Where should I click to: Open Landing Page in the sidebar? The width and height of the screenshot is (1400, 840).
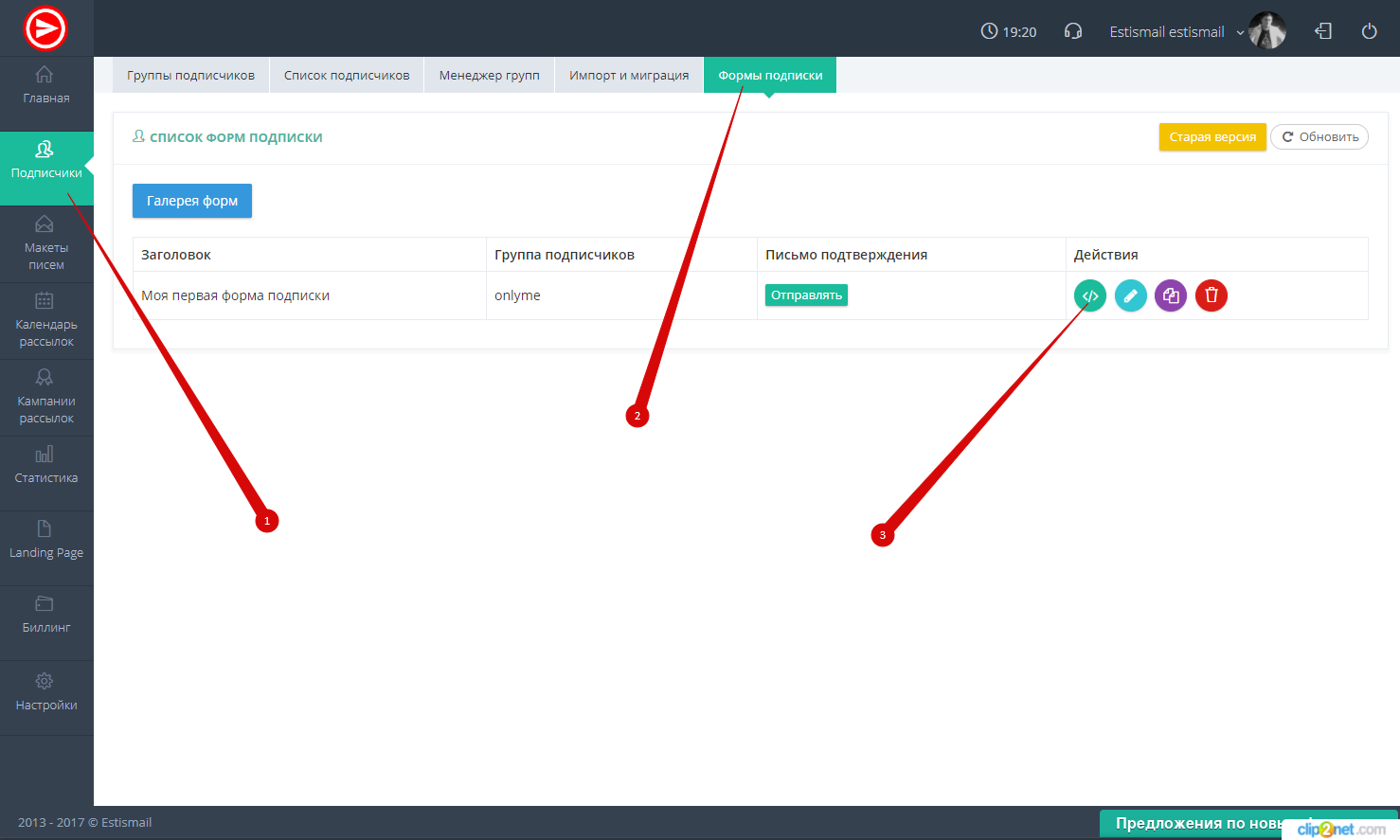tap(46, 540)
